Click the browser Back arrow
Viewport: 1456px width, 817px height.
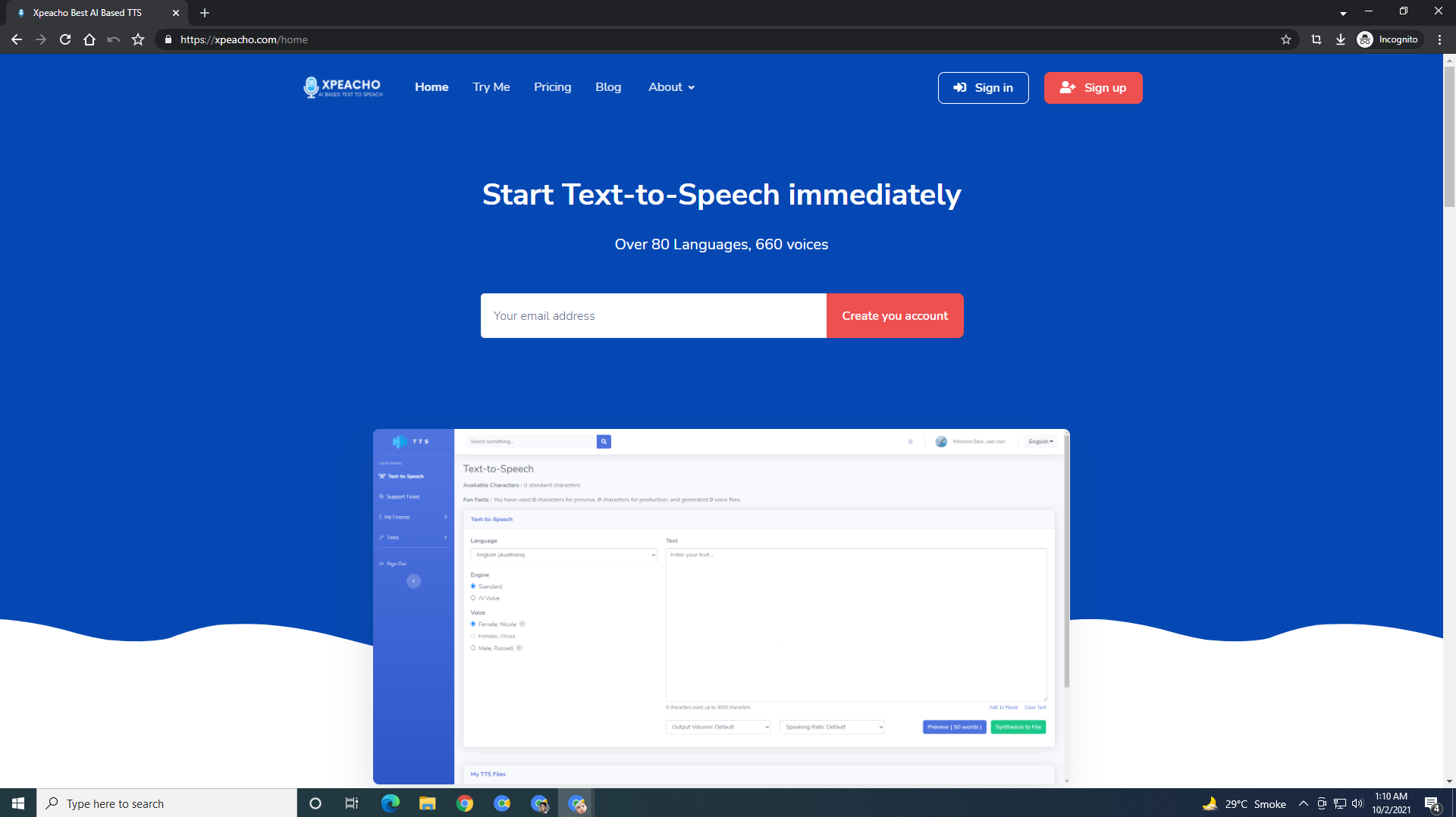click(17, 39)
